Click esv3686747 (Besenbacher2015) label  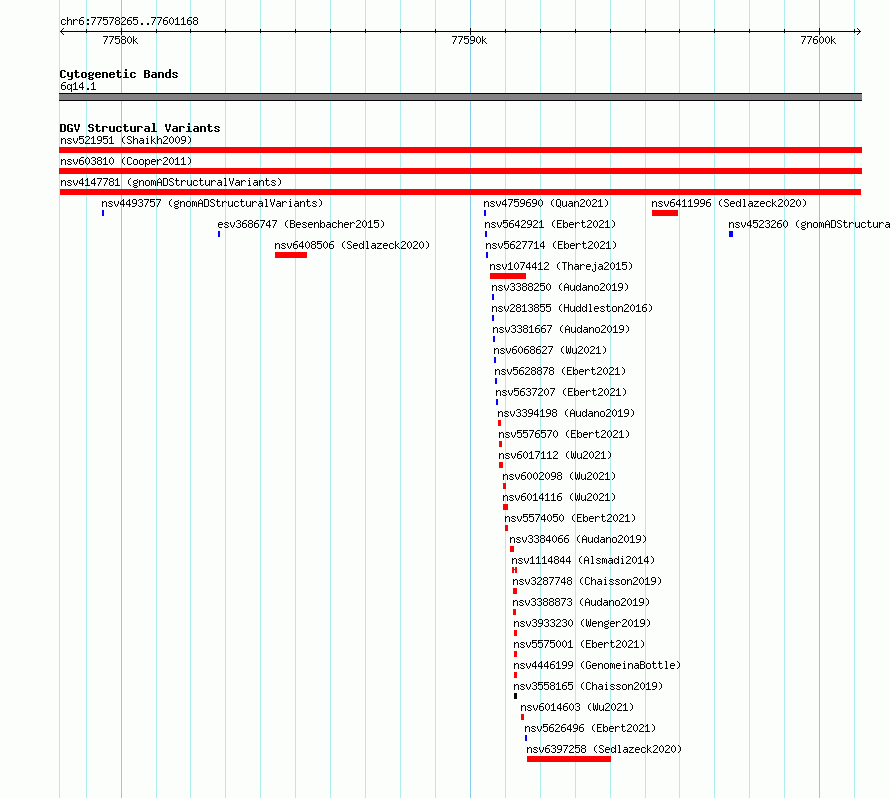(x=301, y=224)
